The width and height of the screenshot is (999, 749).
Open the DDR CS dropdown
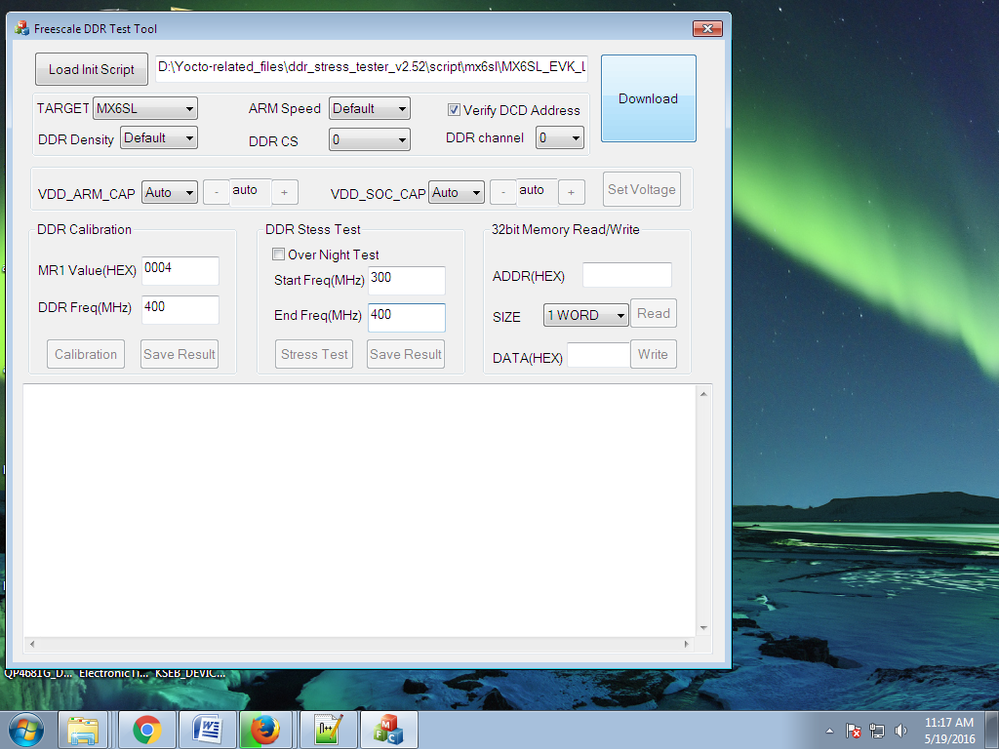370,139
